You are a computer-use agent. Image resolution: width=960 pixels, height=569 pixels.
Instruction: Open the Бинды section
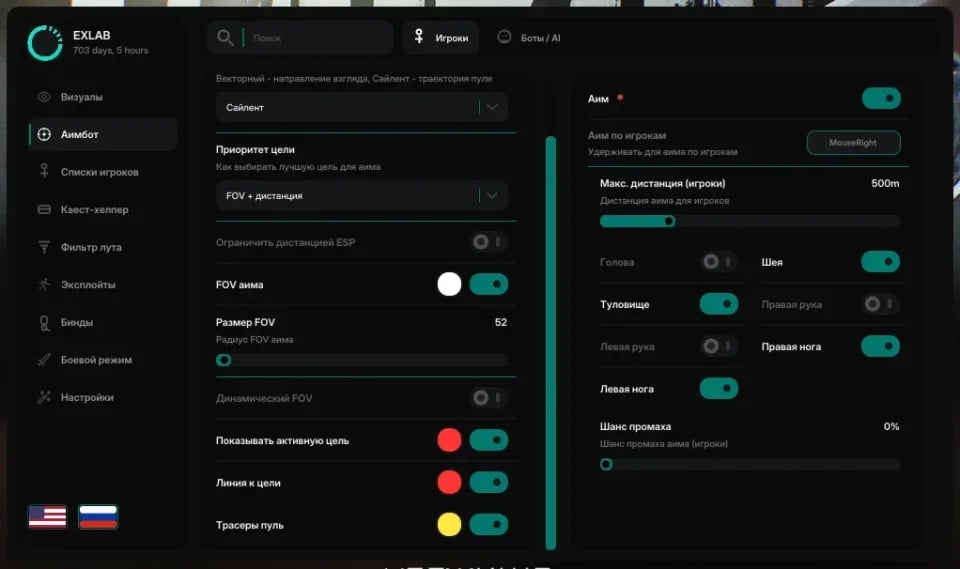click(x=103, y=322)
